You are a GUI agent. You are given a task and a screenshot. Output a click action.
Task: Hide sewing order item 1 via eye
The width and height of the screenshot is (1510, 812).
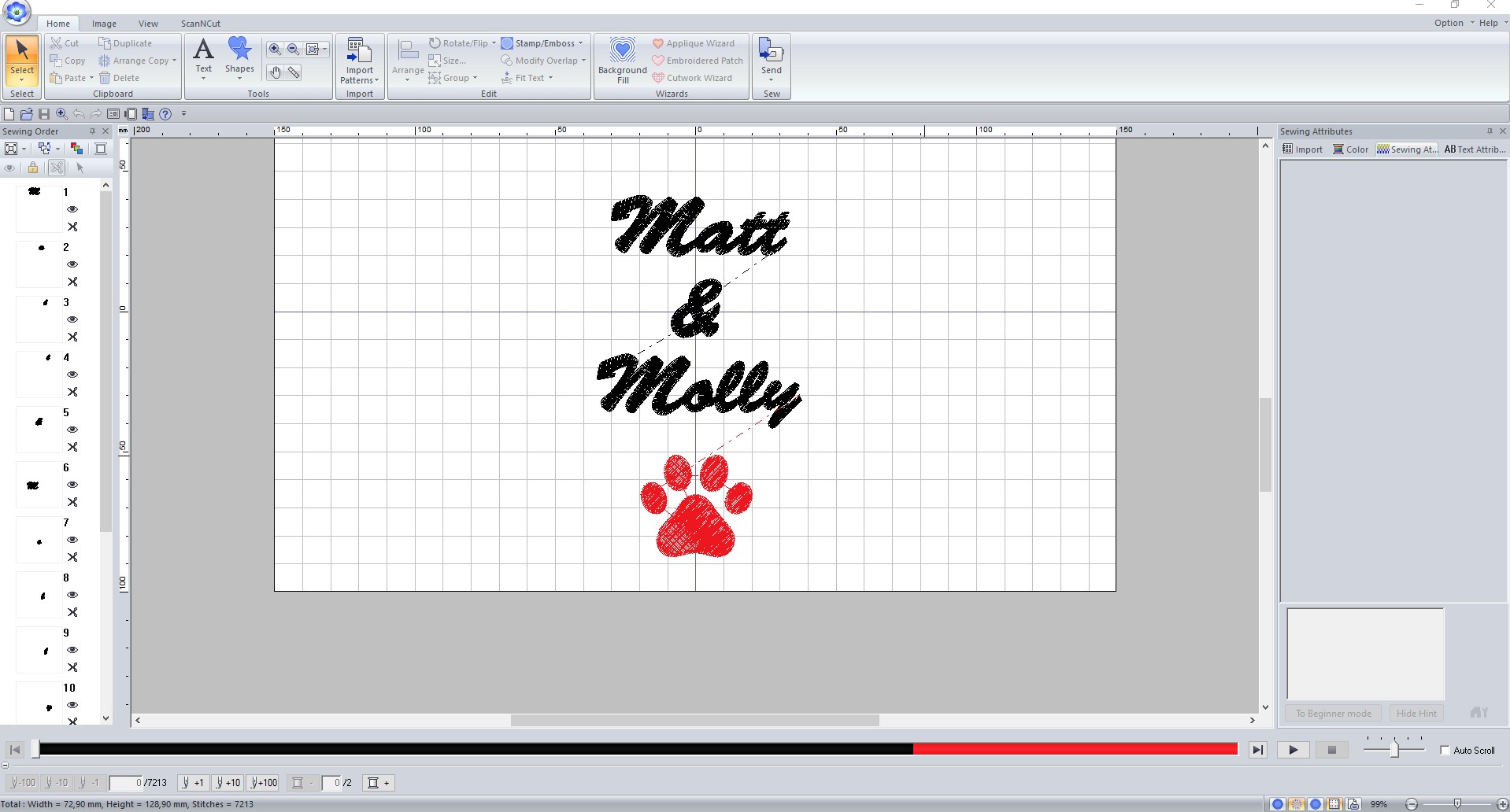tap(72, 209)
